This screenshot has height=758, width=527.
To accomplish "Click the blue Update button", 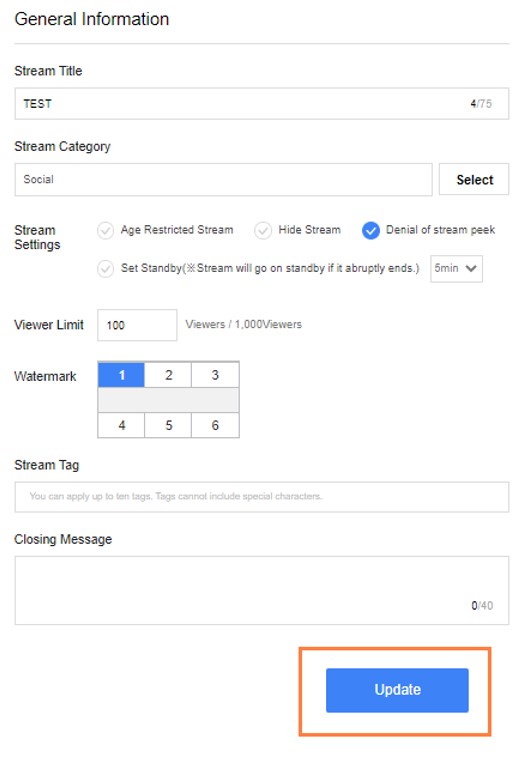I will click(x=397, y=690).
